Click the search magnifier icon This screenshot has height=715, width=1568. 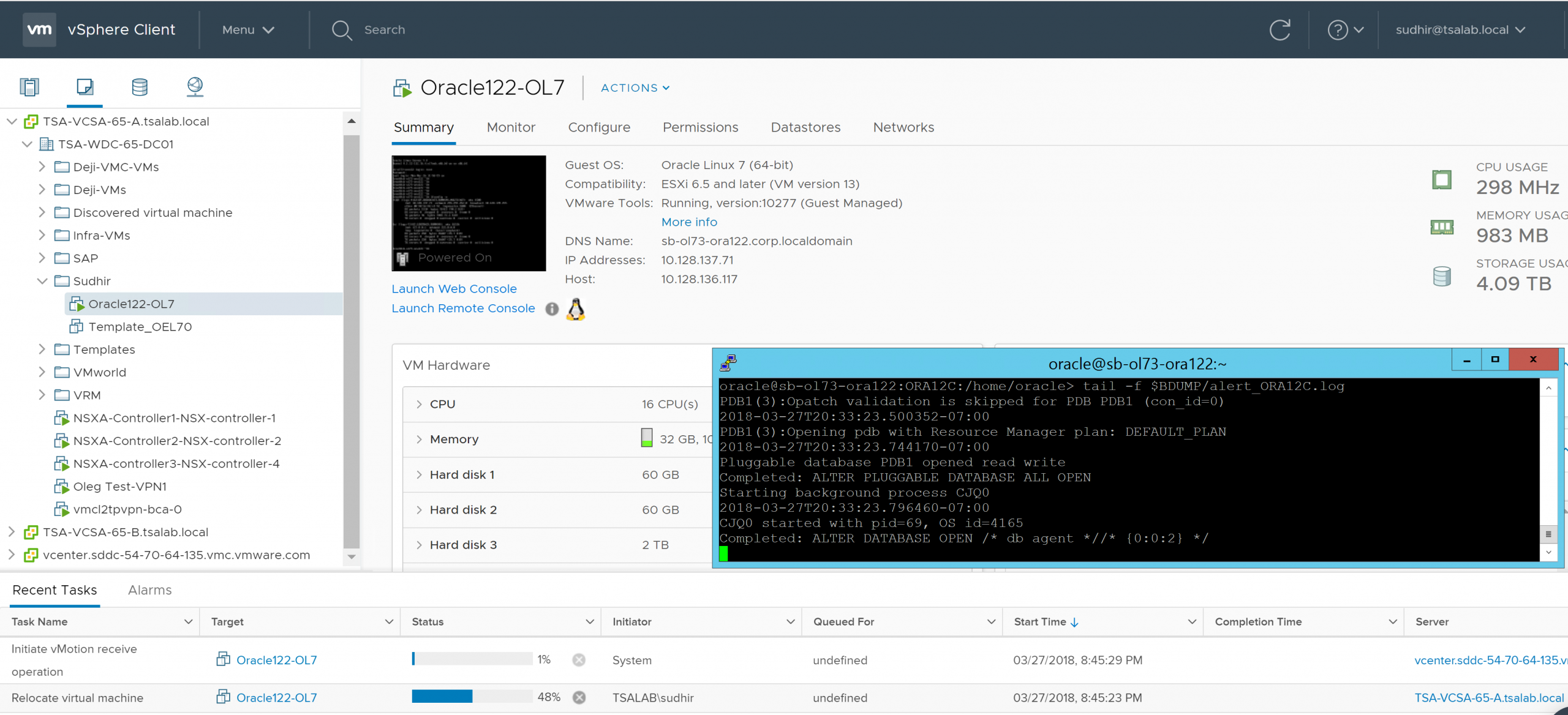coord(341,30)
